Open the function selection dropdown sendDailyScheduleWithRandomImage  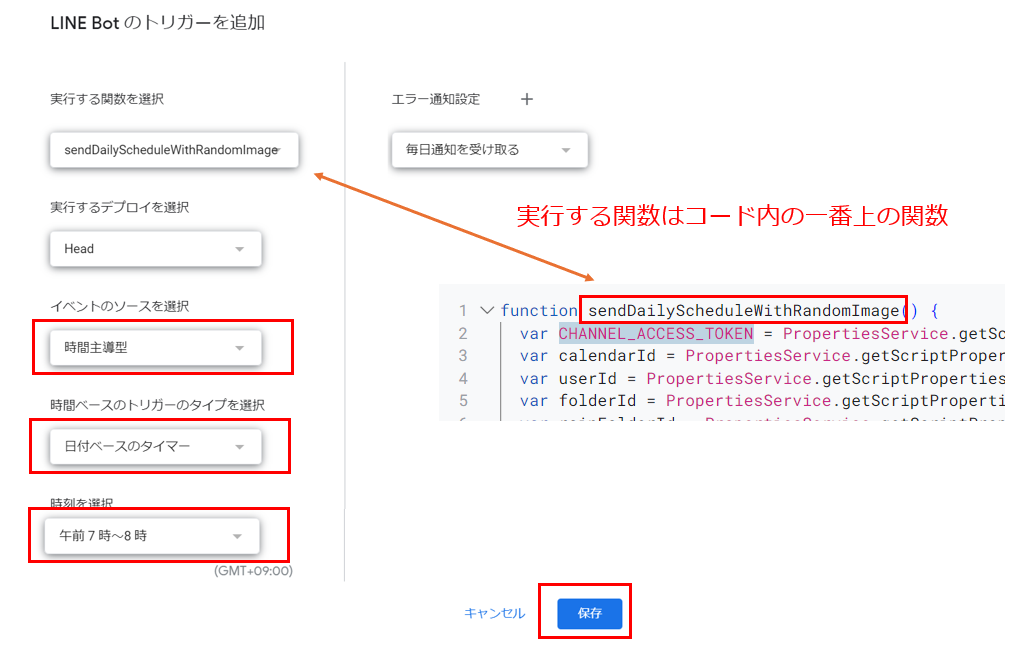click(x=174, y=150)
